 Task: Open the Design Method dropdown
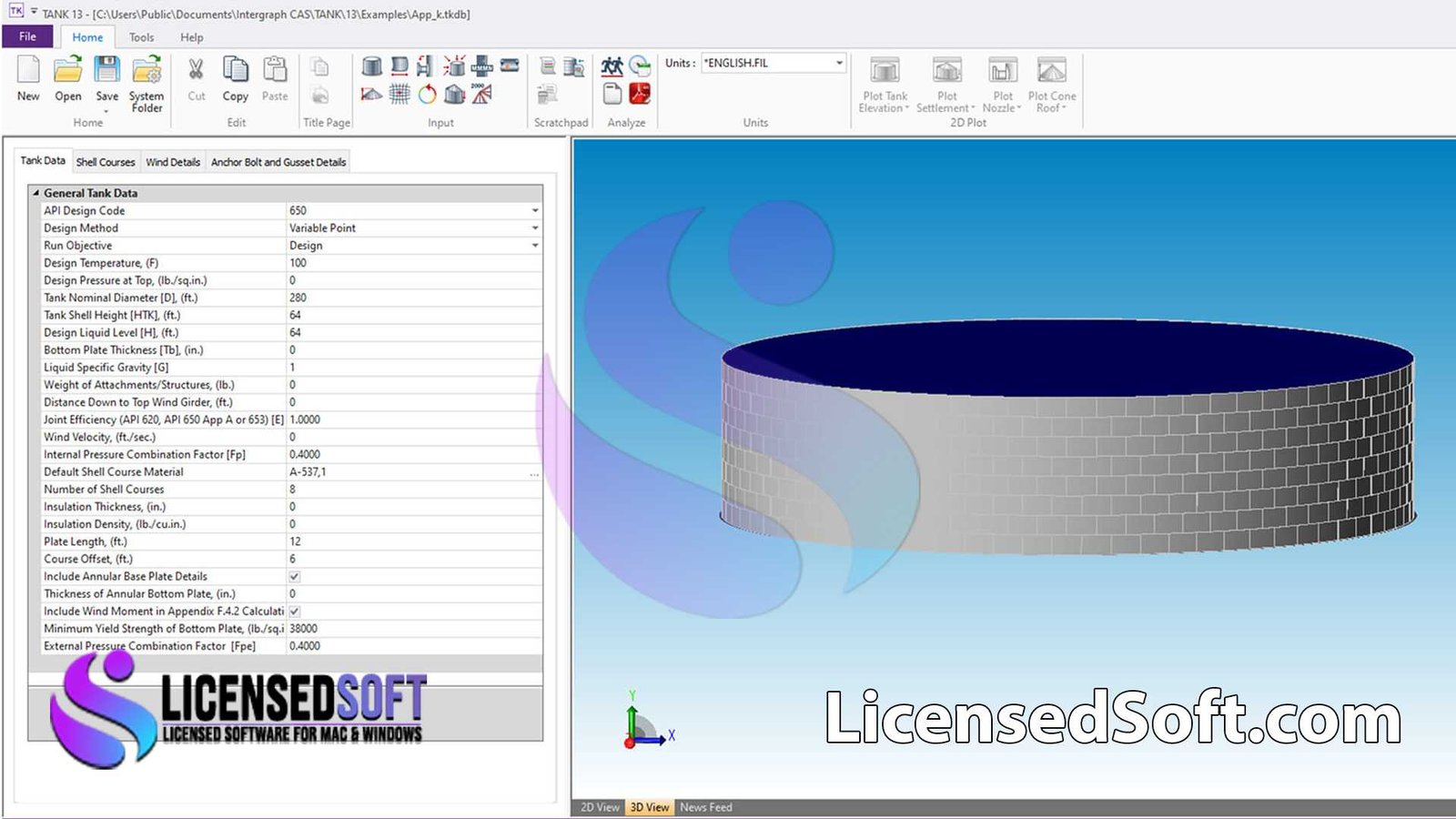click(x=535, y=228)
